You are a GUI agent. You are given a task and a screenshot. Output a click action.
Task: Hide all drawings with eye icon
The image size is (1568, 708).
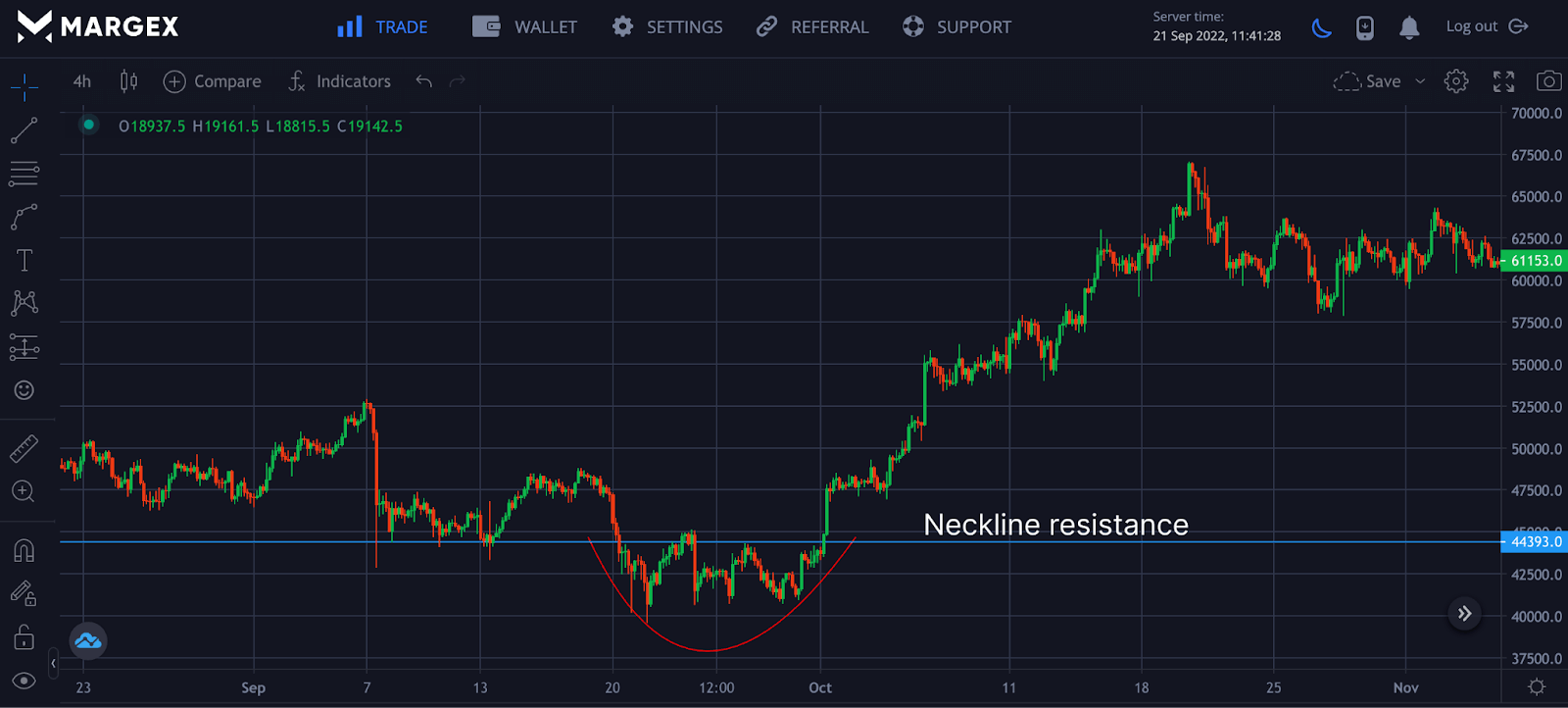24,681
